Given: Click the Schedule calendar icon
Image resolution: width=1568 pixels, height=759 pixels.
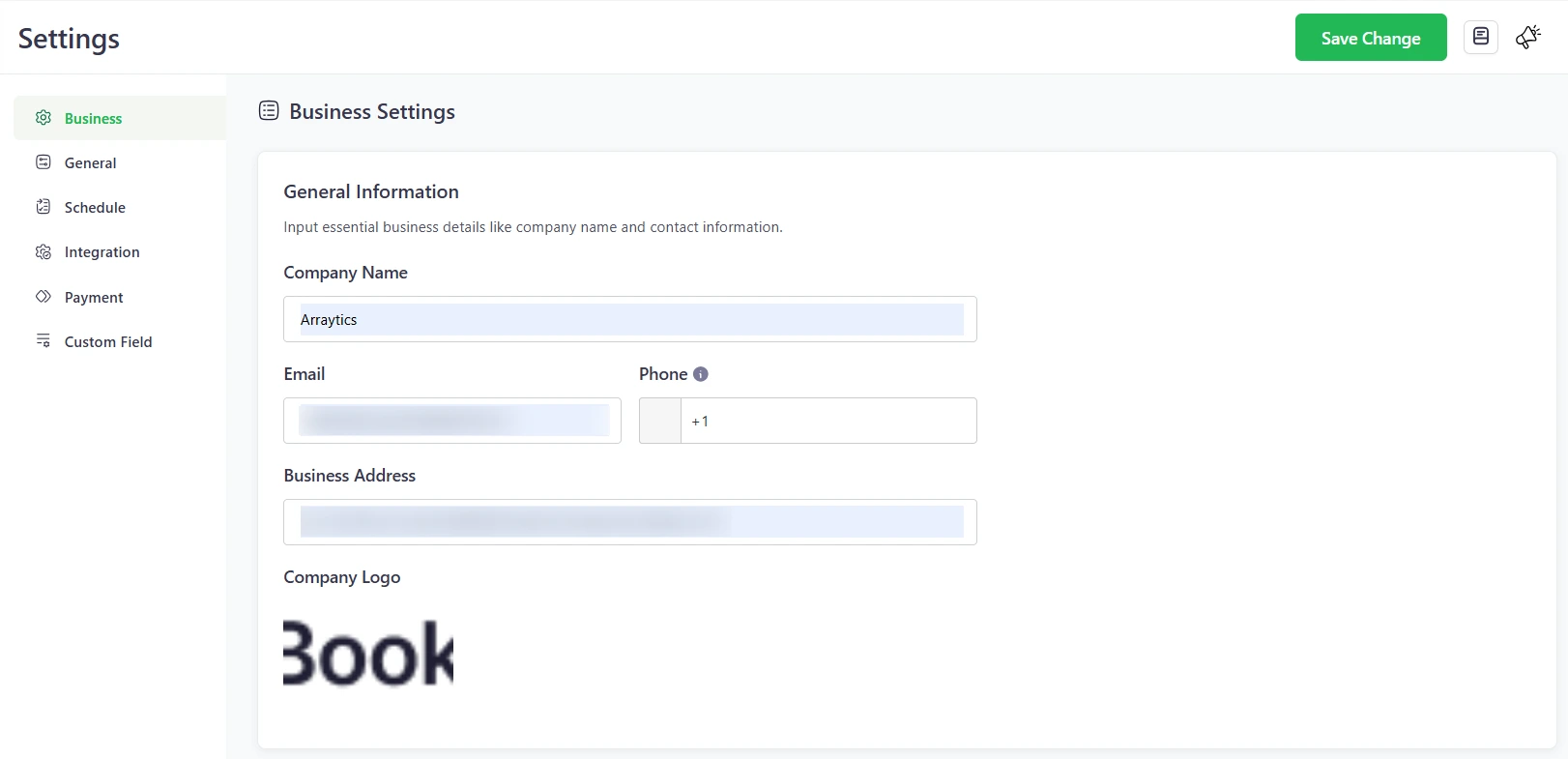Looking at the screenshot, I should (44, 207).
